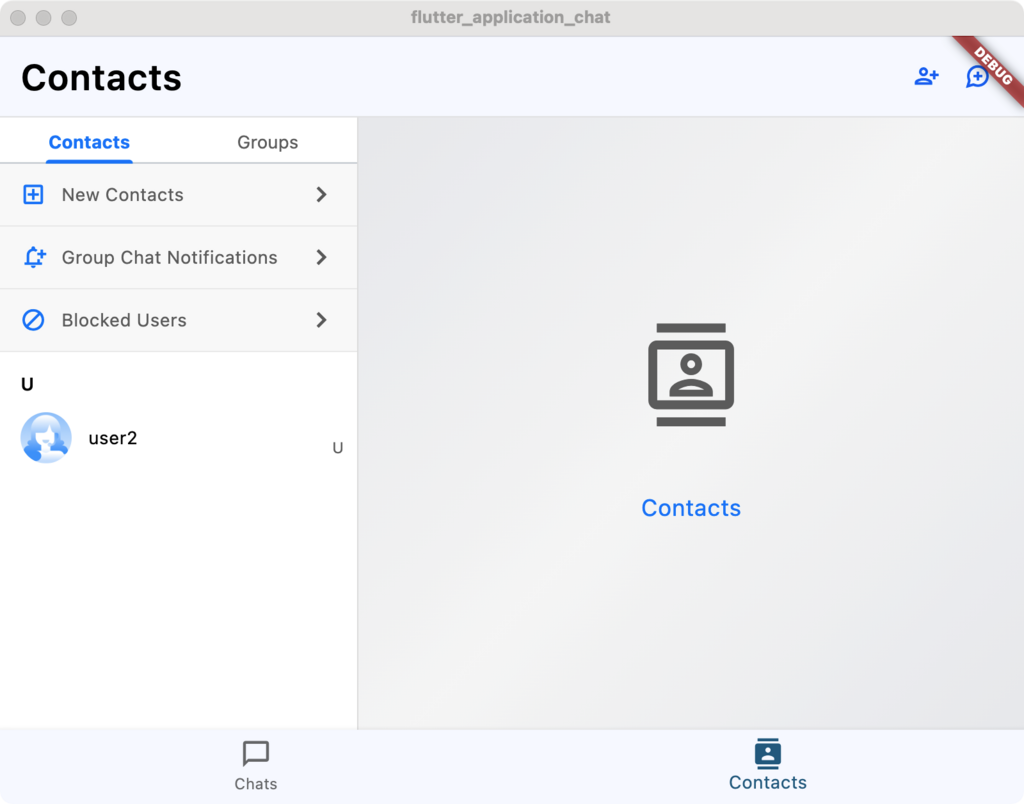Open the new chat bubble icon
Image resolution: width=1024 pixels, height=804 pixels.
coord(976,77)
